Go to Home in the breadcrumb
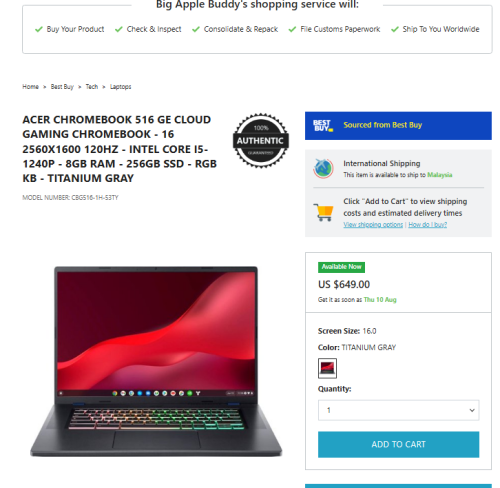Screen dimensions: 500x488 [x=30, y=87]
